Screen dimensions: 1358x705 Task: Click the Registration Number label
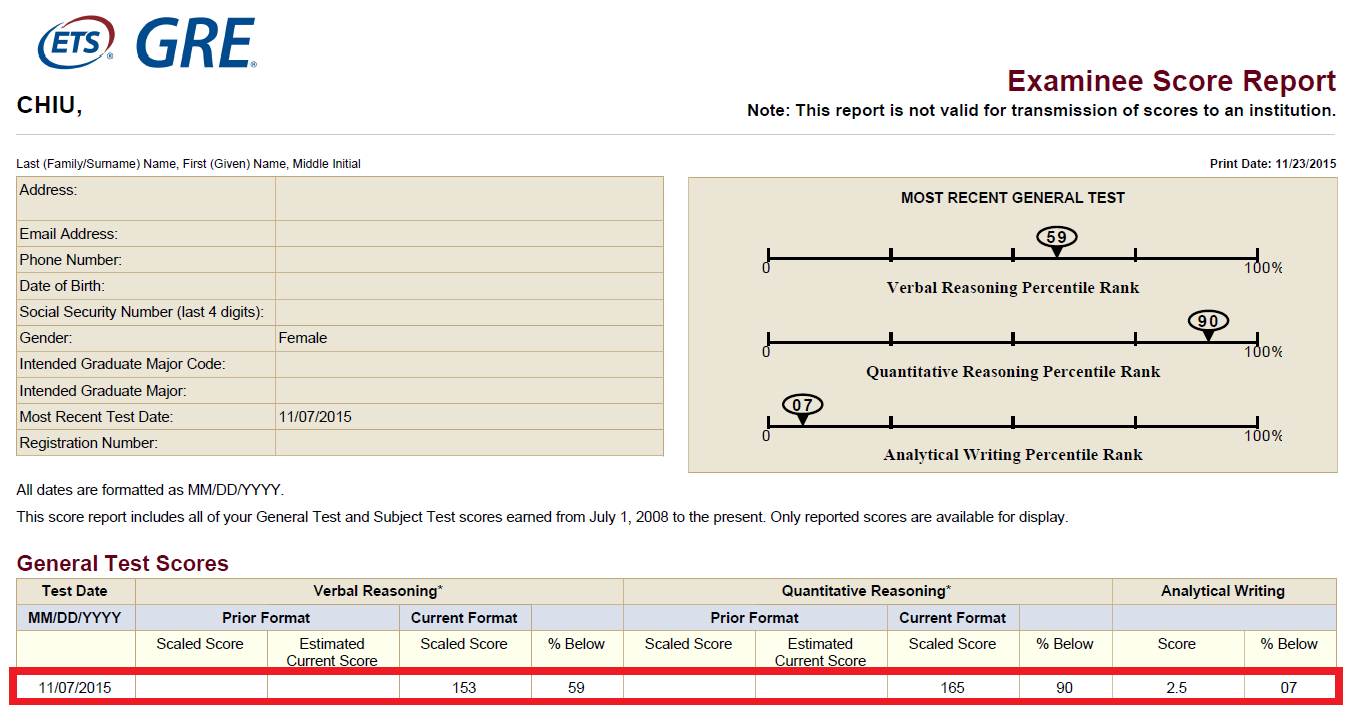(89, 443)
